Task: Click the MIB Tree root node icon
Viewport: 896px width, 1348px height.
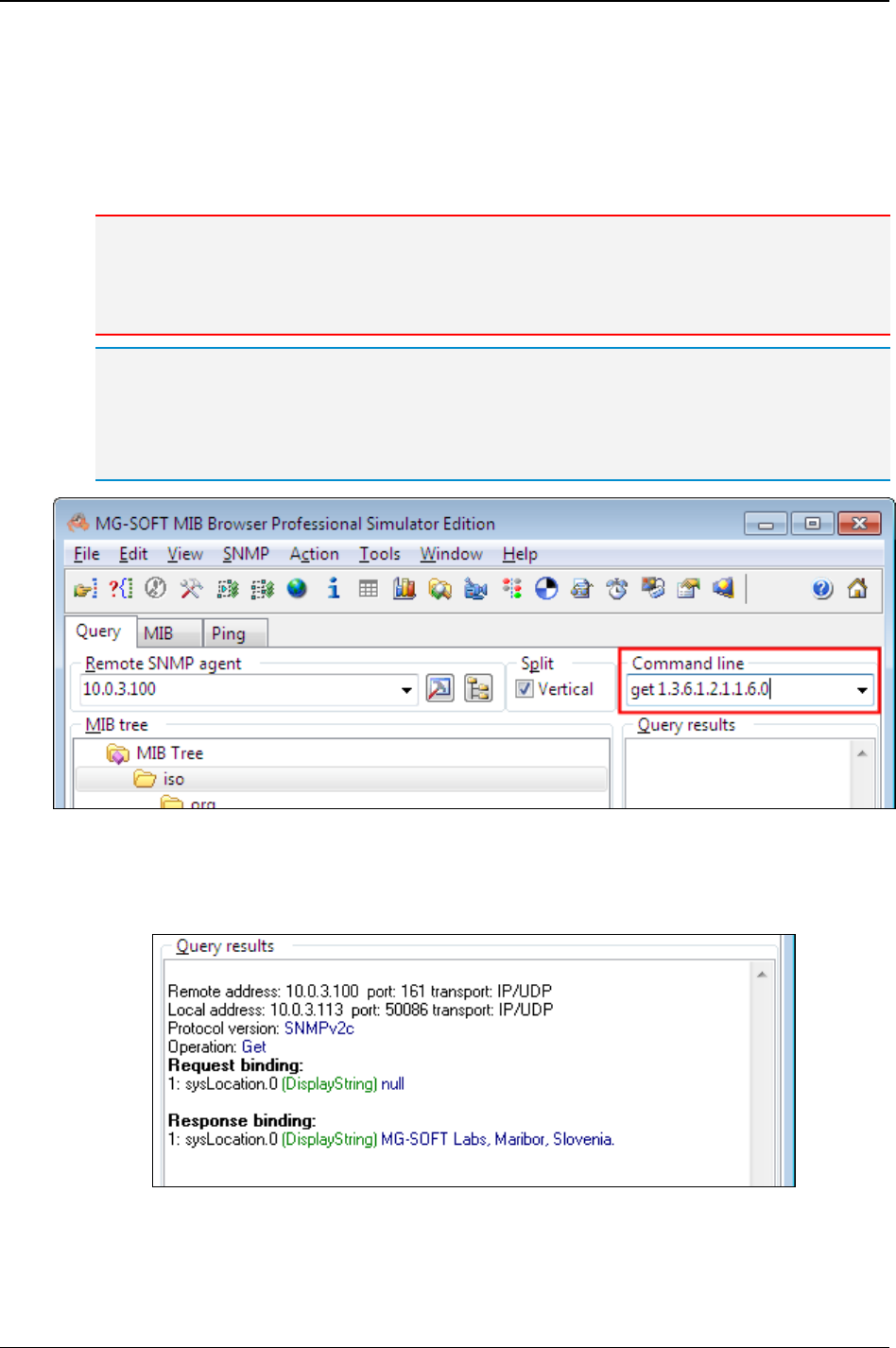Action: click(118, 753)
